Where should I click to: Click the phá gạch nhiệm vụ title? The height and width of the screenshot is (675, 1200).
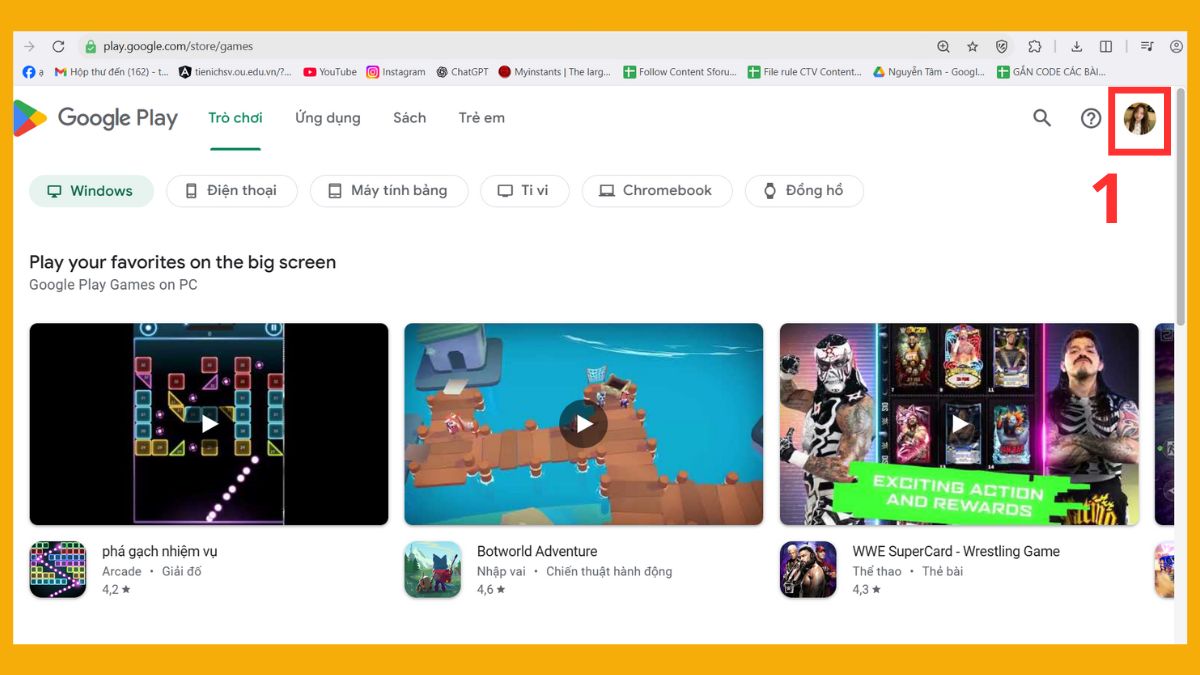tap(159, 551)
